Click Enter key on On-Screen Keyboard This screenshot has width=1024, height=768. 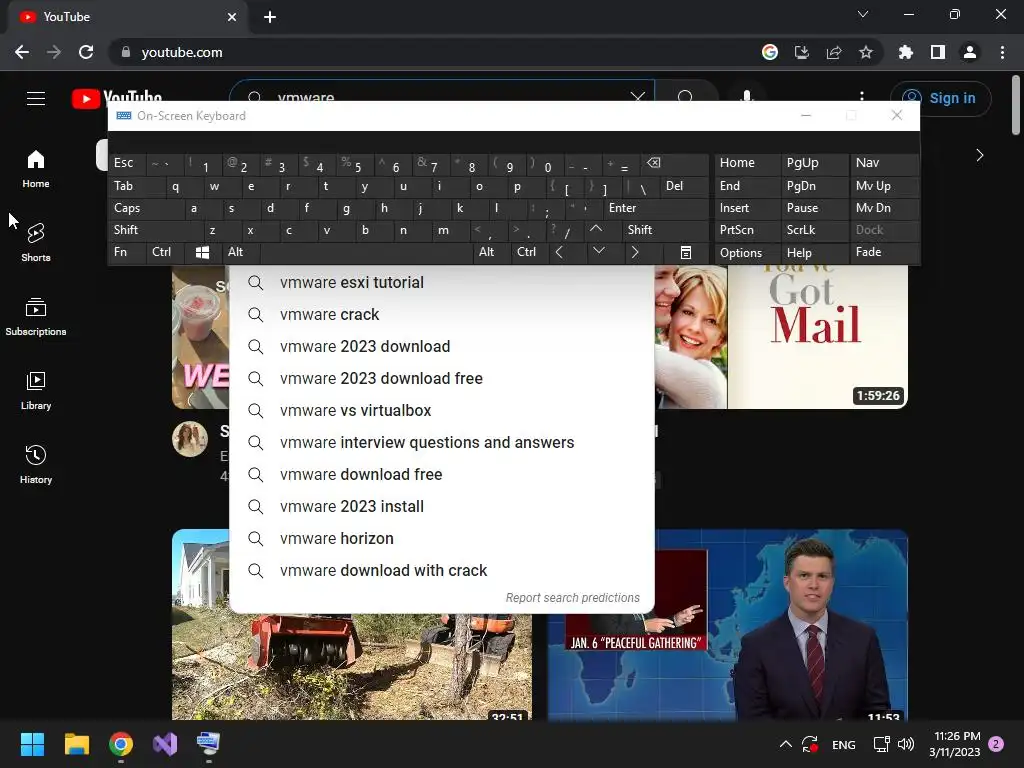(656, 208)
